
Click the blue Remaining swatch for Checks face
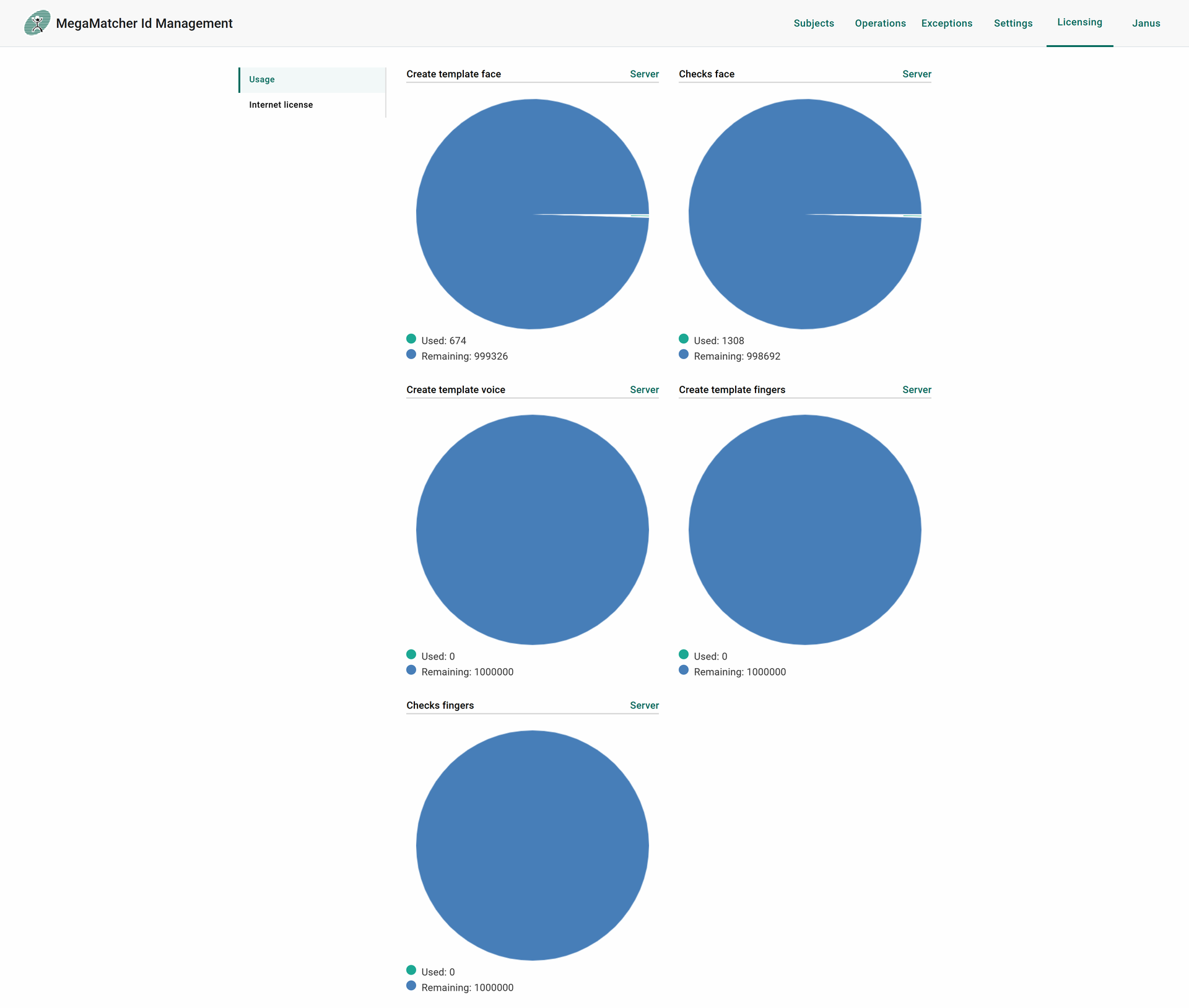click(684, 354)
